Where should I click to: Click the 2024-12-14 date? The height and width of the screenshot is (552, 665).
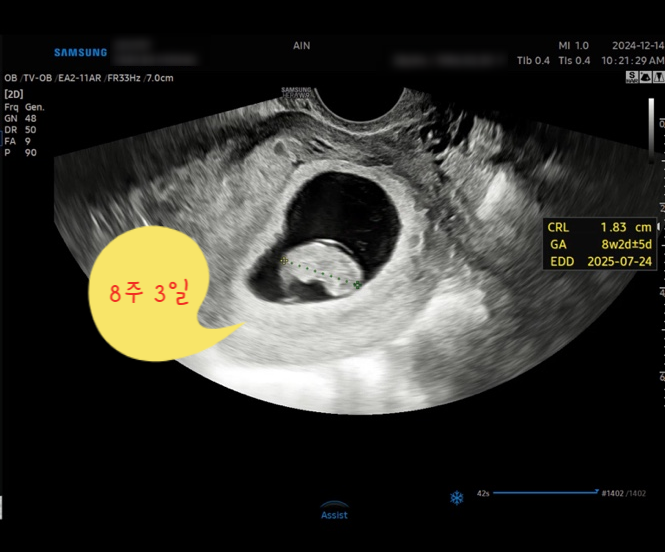click(x=638, y=45)
